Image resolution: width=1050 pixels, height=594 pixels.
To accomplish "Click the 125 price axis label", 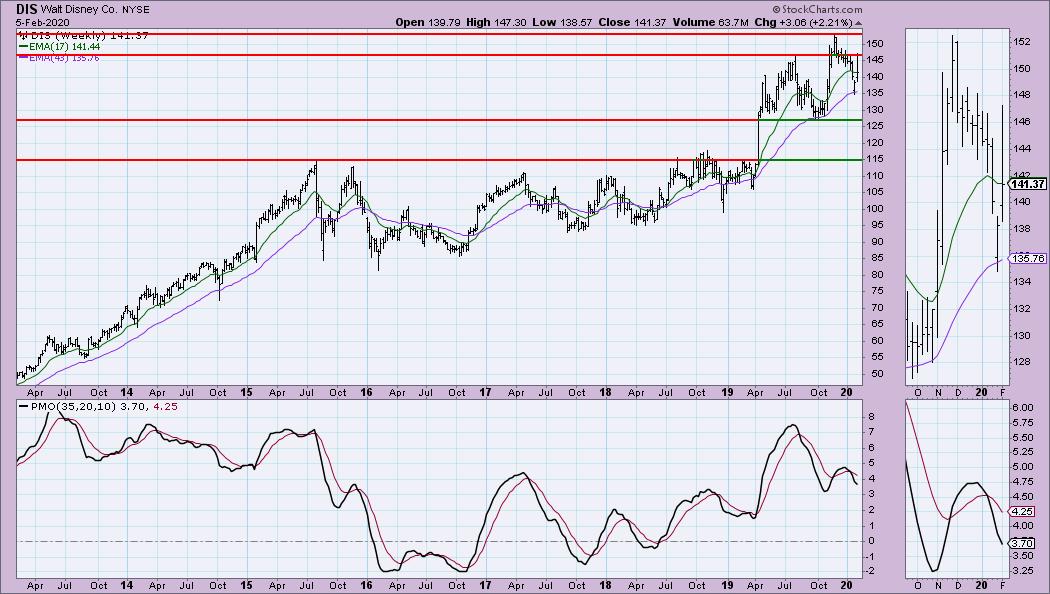I will click(874, 126).
